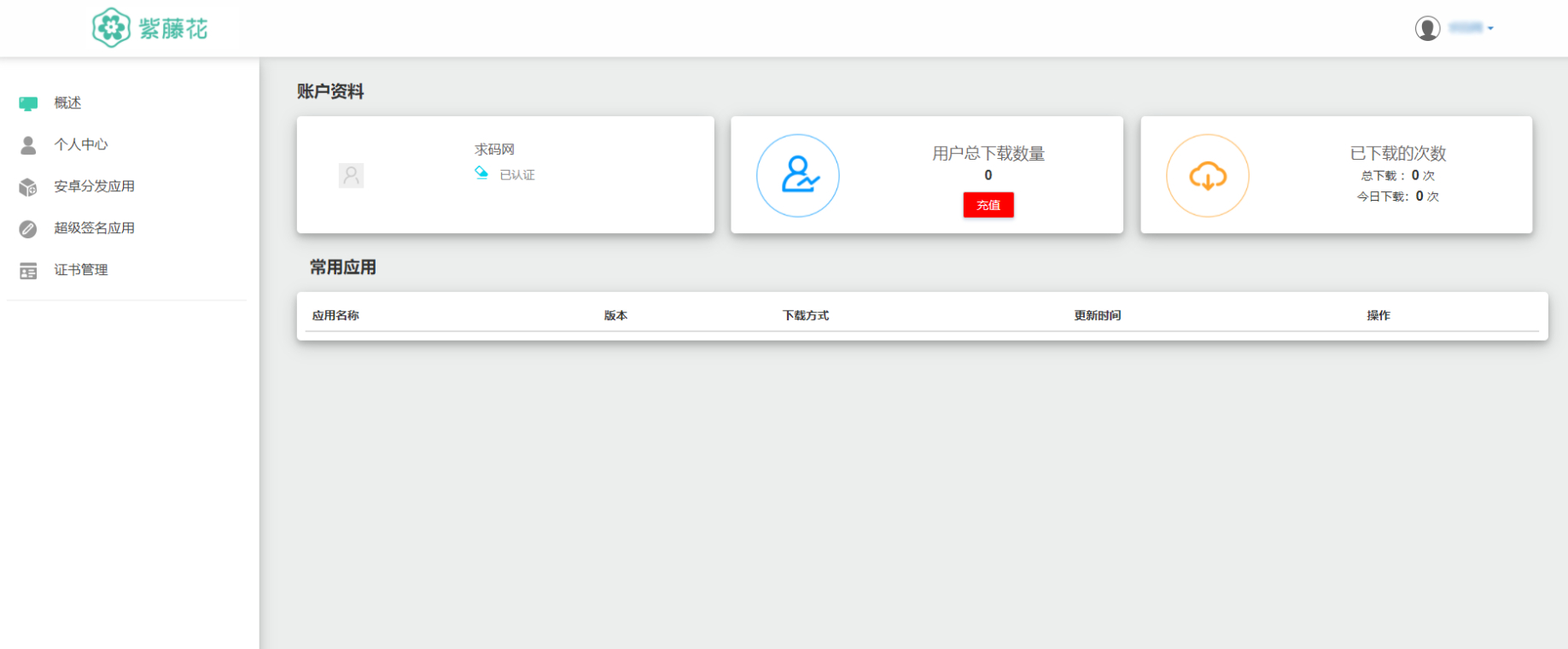
Task: Click the 紫藤花 brand name text
Action: (x=173, y=29)
